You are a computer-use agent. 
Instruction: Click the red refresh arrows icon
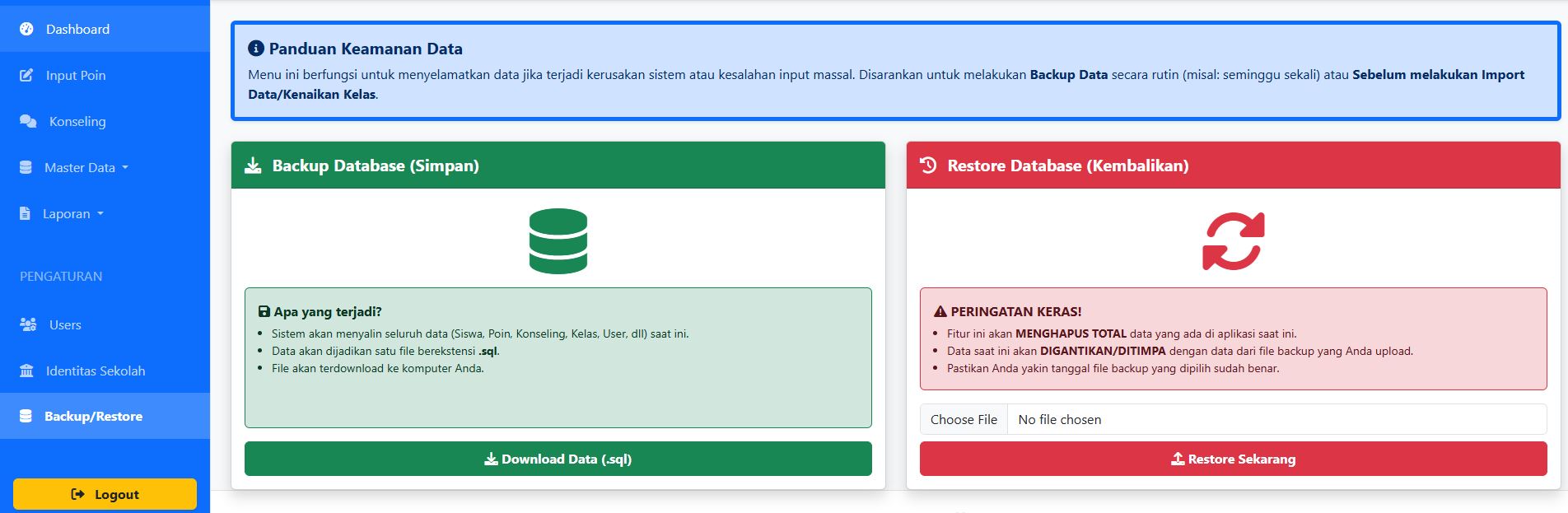pyautogui.click(x=1233, y=241)
